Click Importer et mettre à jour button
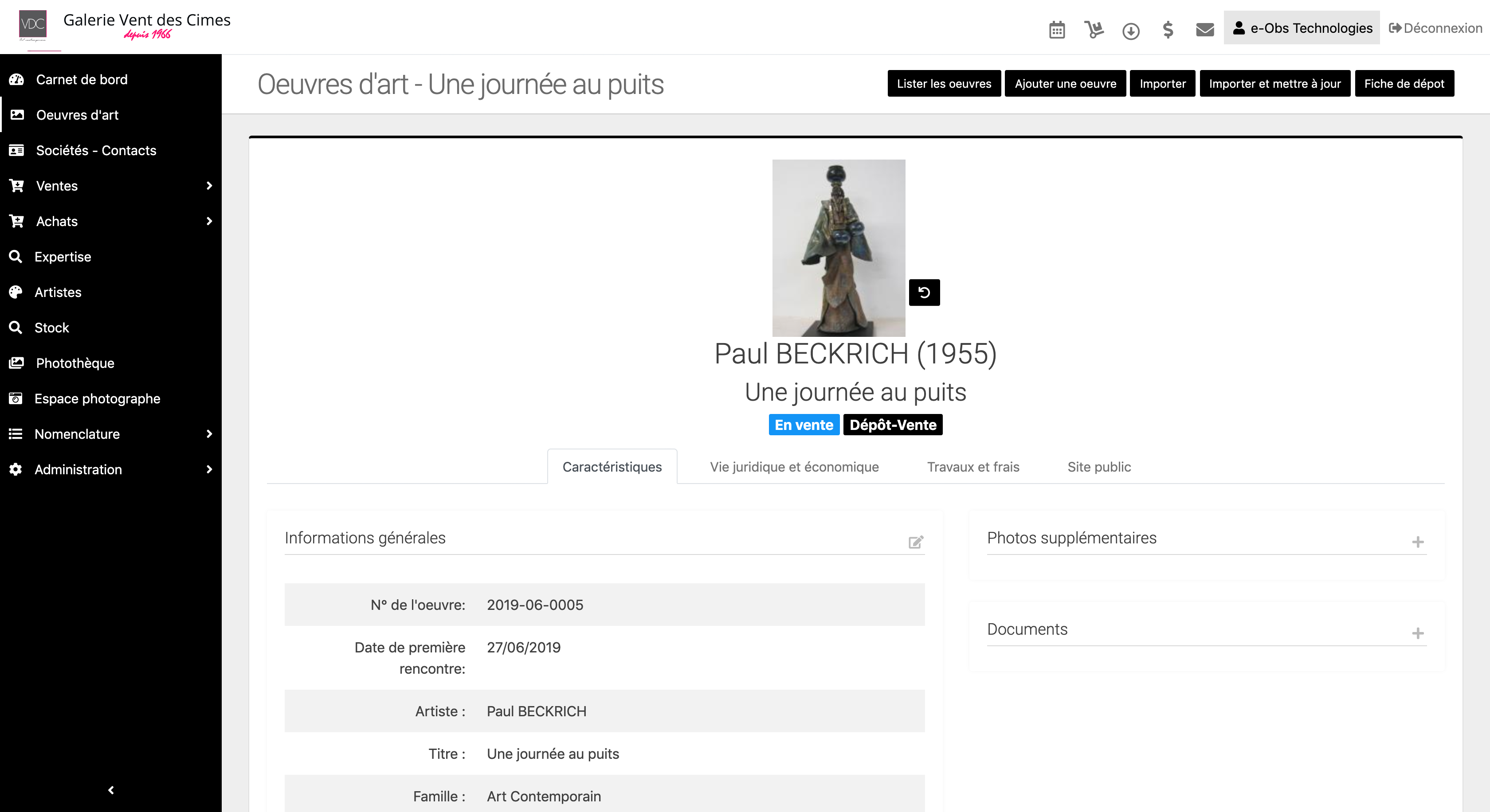Viewport: 1490px width, 812px height. point(1275,84)
